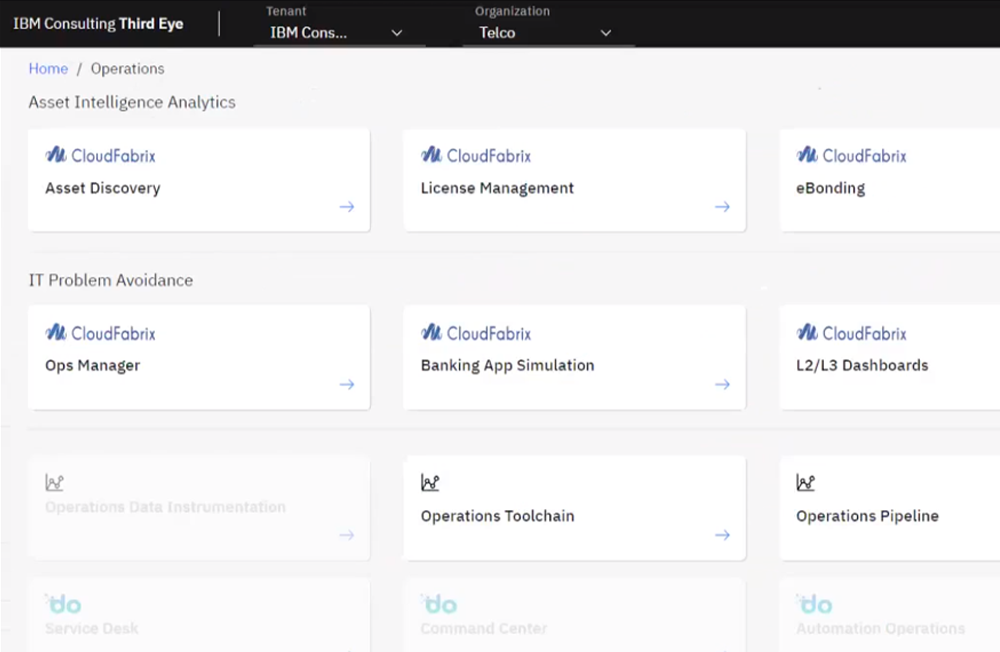The height and width of the screenshot is (652, 1000).
Task: Select the Operations Toolchain title
Action: coord(497,516)
